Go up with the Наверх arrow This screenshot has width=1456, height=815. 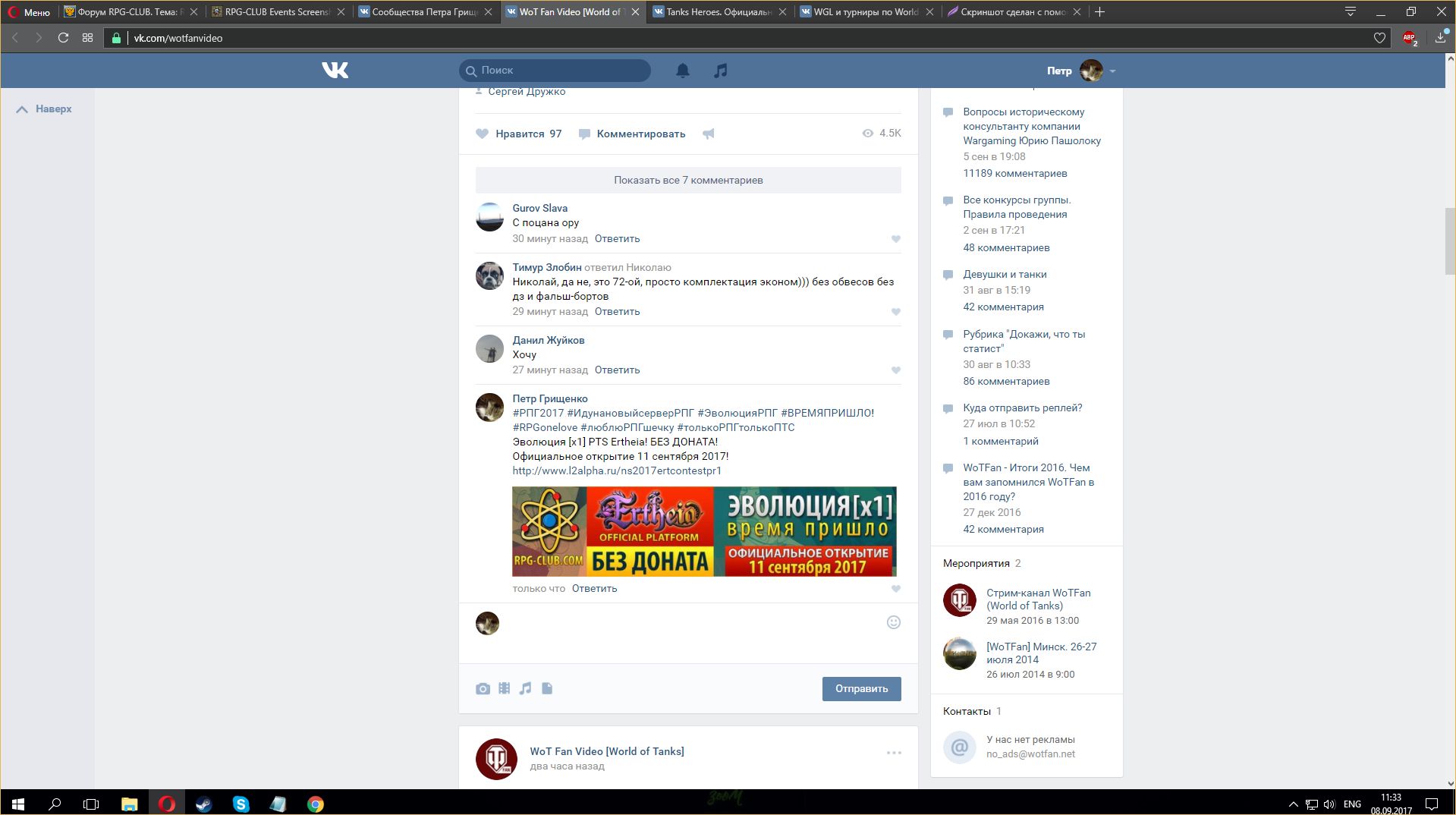click(44, 109)
